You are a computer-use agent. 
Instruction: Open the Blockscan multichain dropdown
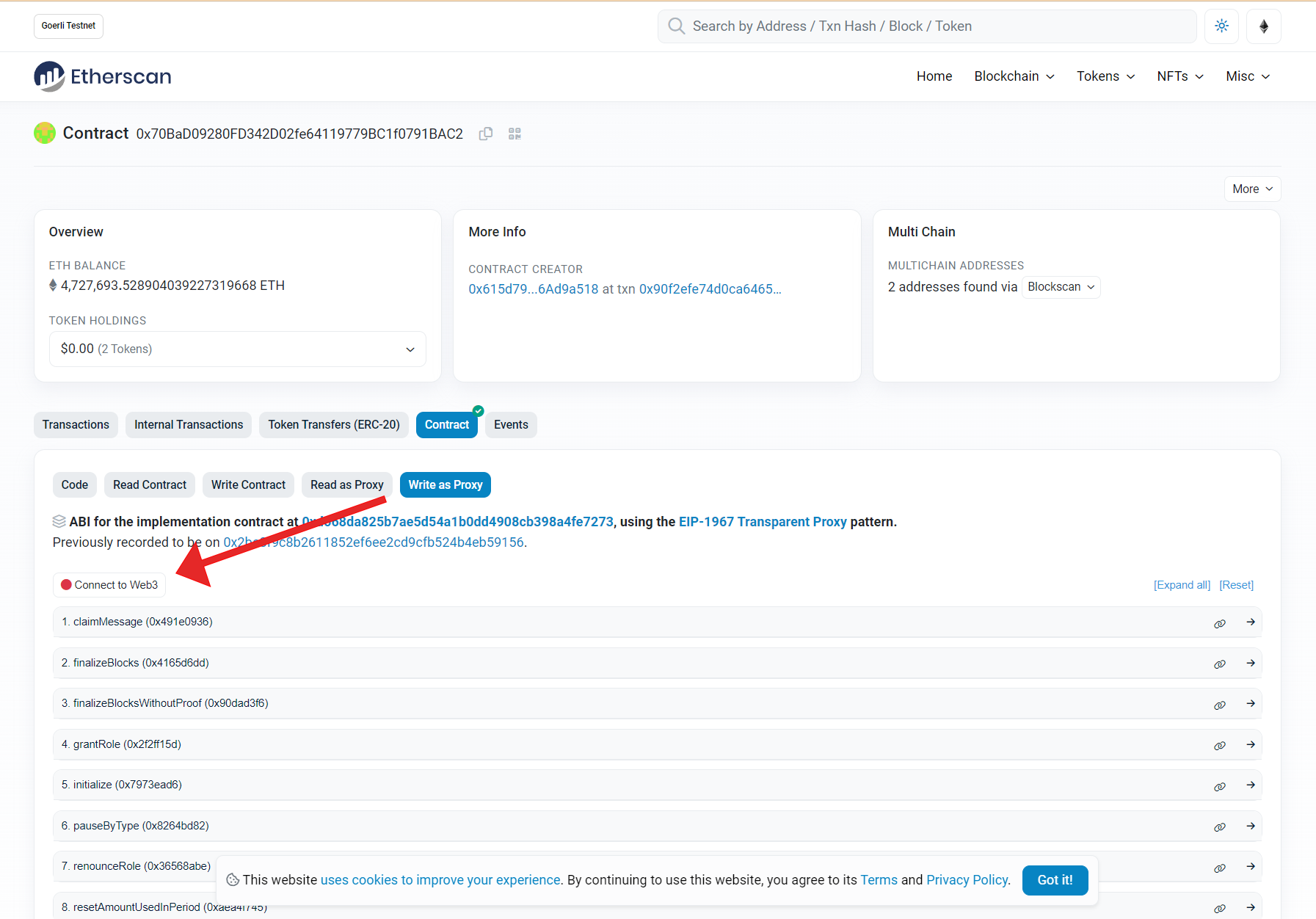point(1061,287)
